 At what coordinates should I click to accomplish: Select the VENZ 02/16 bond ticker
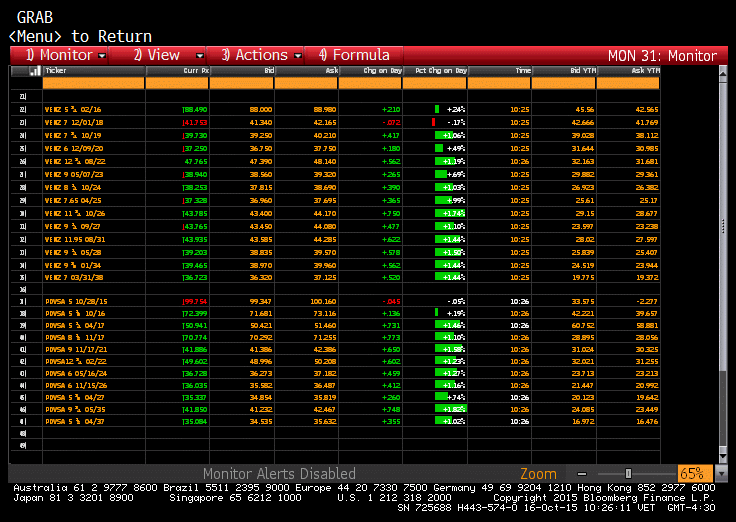tap(73, 109)
